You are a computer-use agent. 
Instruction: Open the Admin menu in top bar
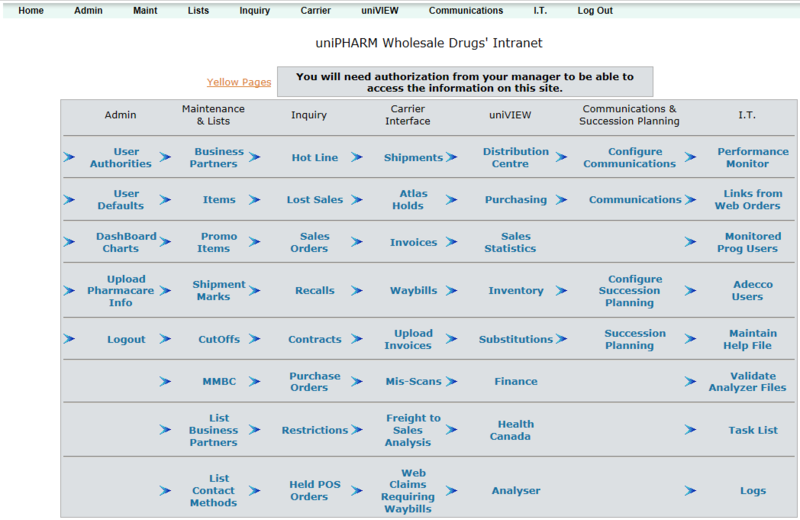coord(88,10)
